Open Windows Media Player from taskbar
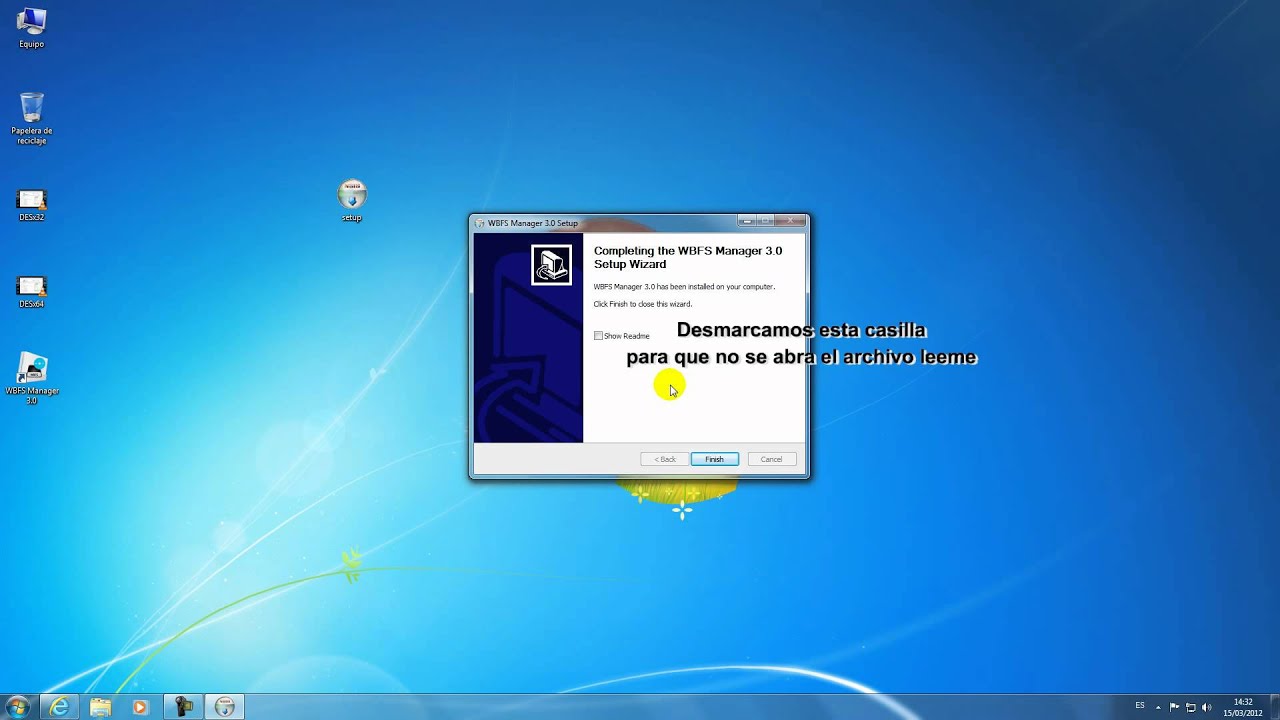The width and height of the screenshot is (1280, 720). pyautogui.click(x=141, y=707)
